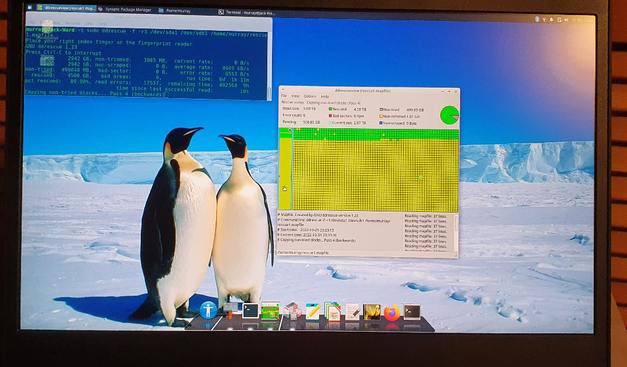Image resolution: width=627 pixels, height=367 pixels.
Task: Click the red Bad sectors legend swatch
Action: click(x=330, y=116)
